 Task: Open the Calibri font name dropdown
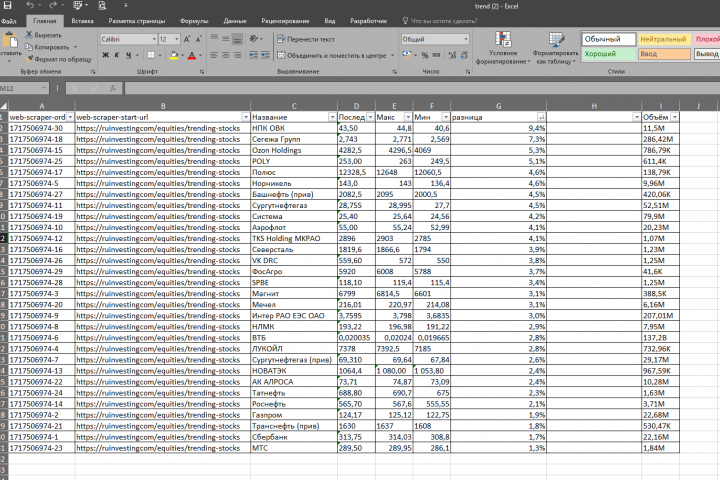click(154, 40)
